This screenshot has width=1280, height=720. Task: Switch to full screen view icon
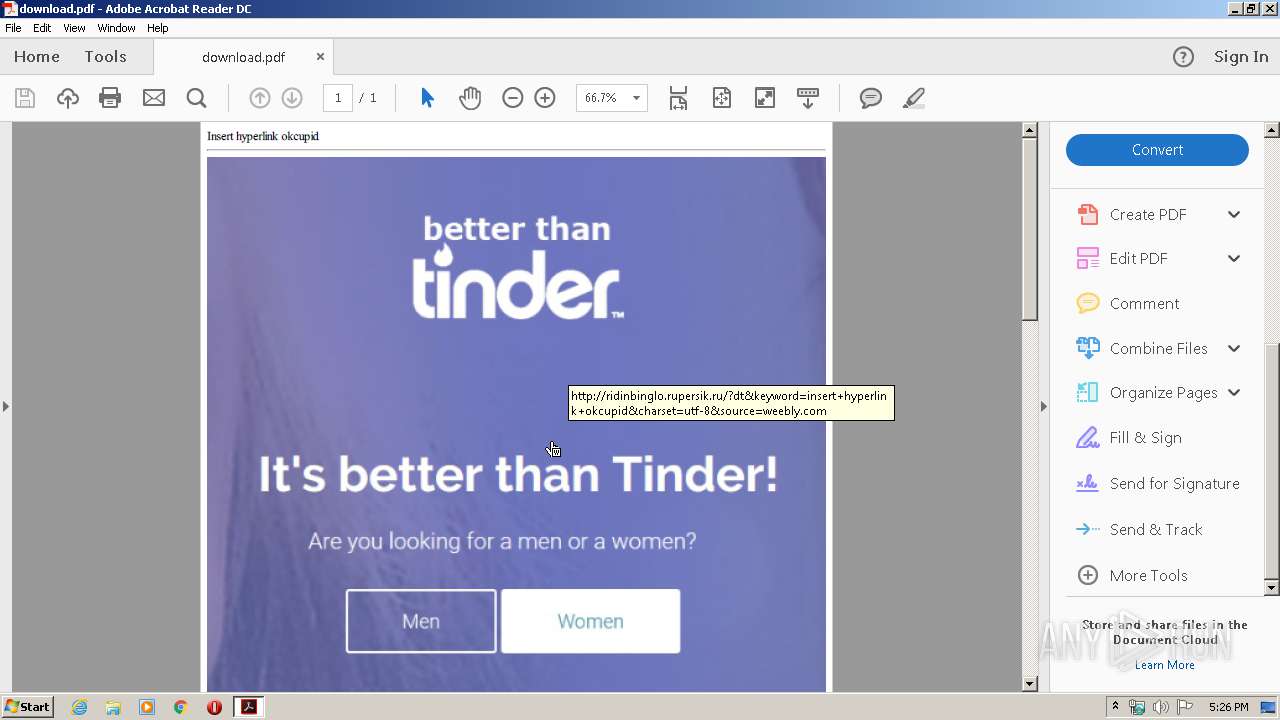point(765,98)
